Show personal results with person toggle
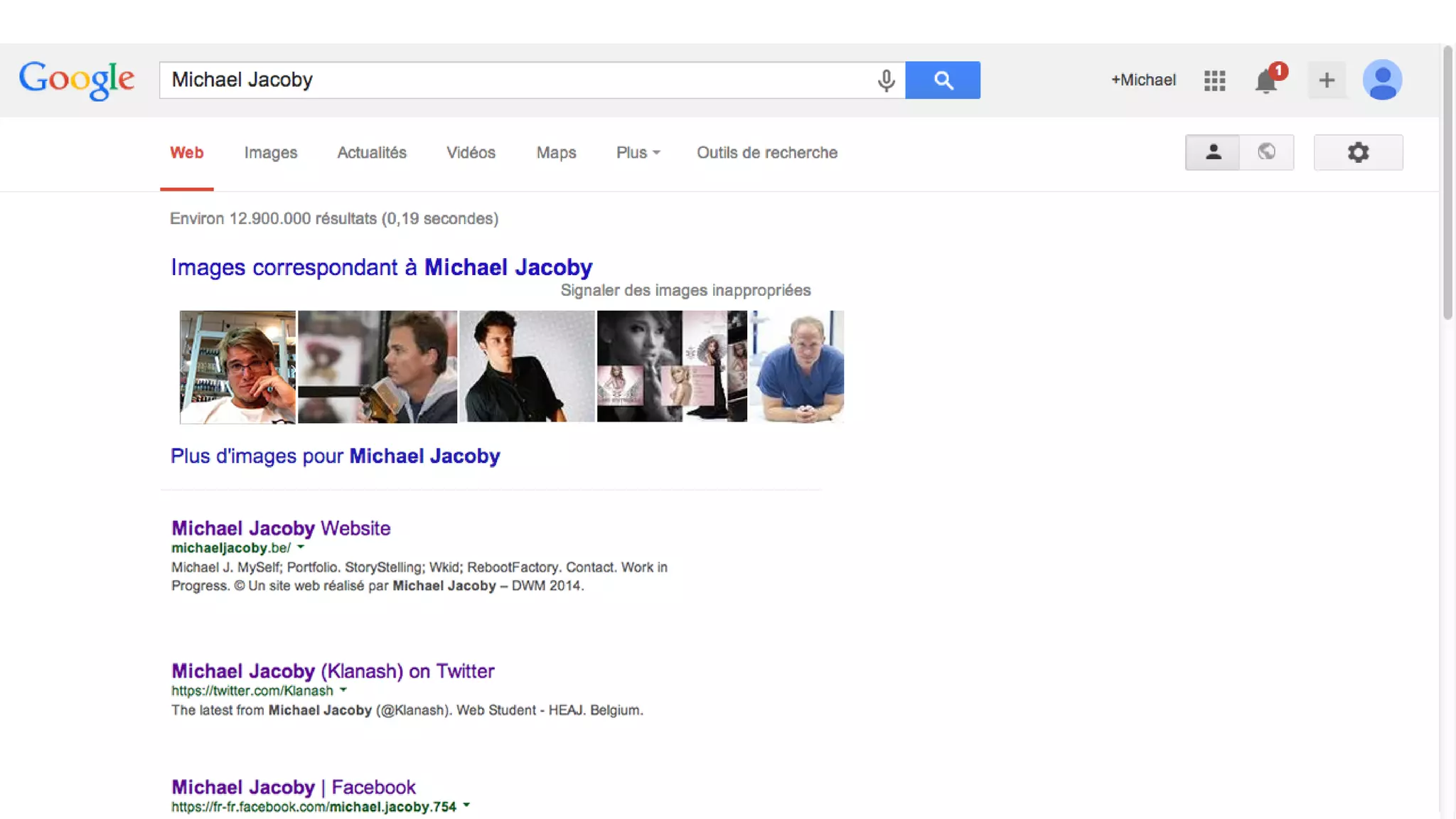Viewport: 1456px width, 819px height. tap(1213, 152)
